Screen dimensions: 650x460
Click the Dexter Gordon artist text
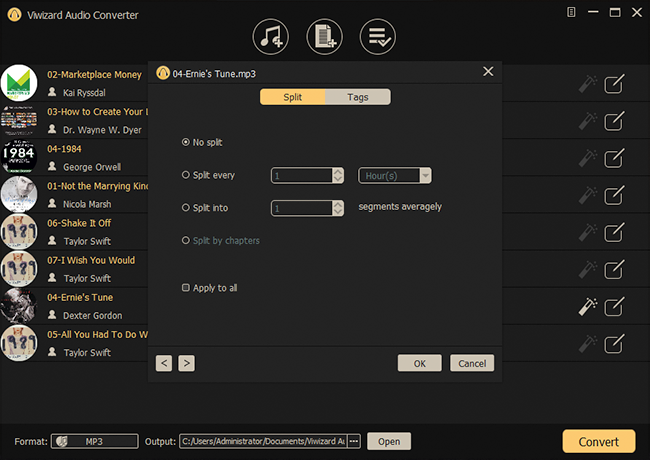click(92, 315)
